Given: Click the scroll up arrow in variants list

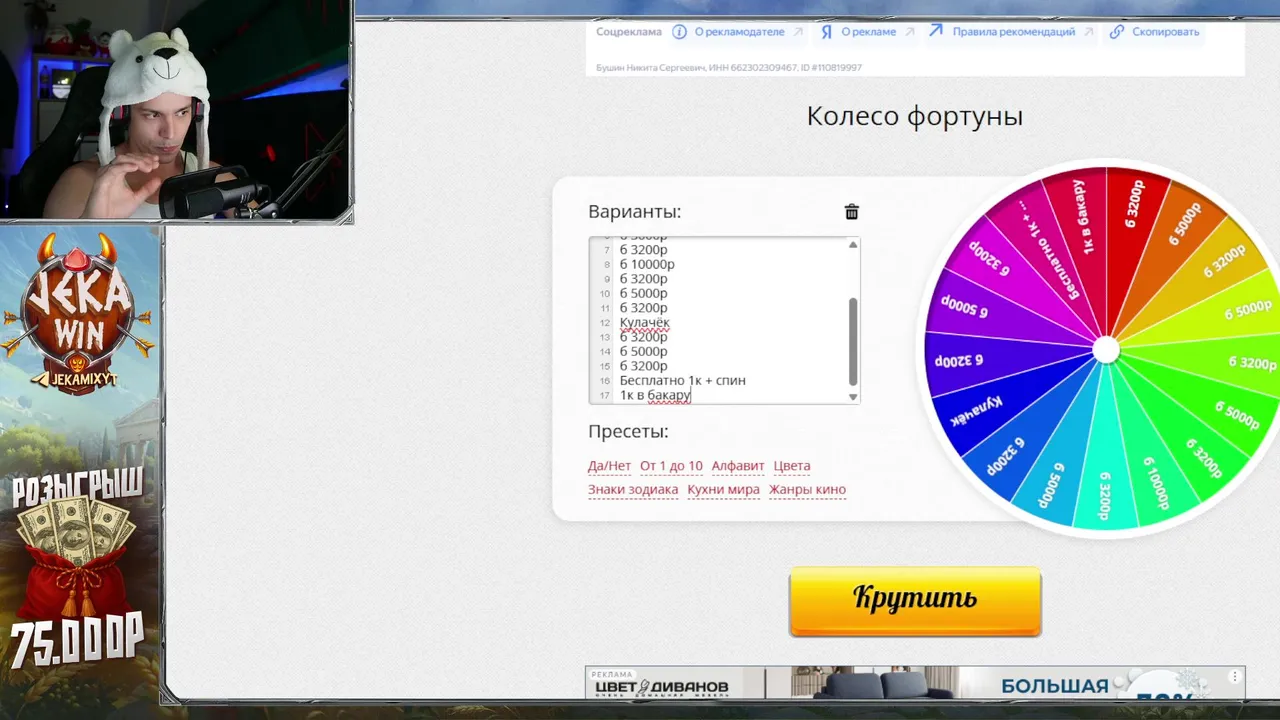Looking at the screenshot, I should pyautogui.click(x=853, y=245).
